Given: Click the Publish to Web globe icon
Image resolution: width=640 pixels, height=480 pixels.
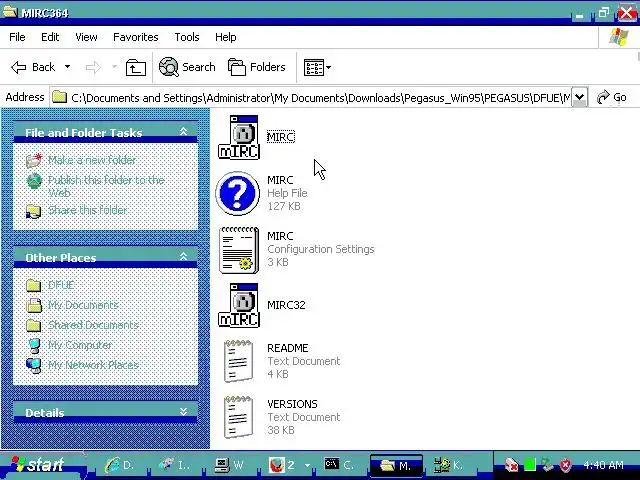Looking at the screenshot, I should pos(34,181).
